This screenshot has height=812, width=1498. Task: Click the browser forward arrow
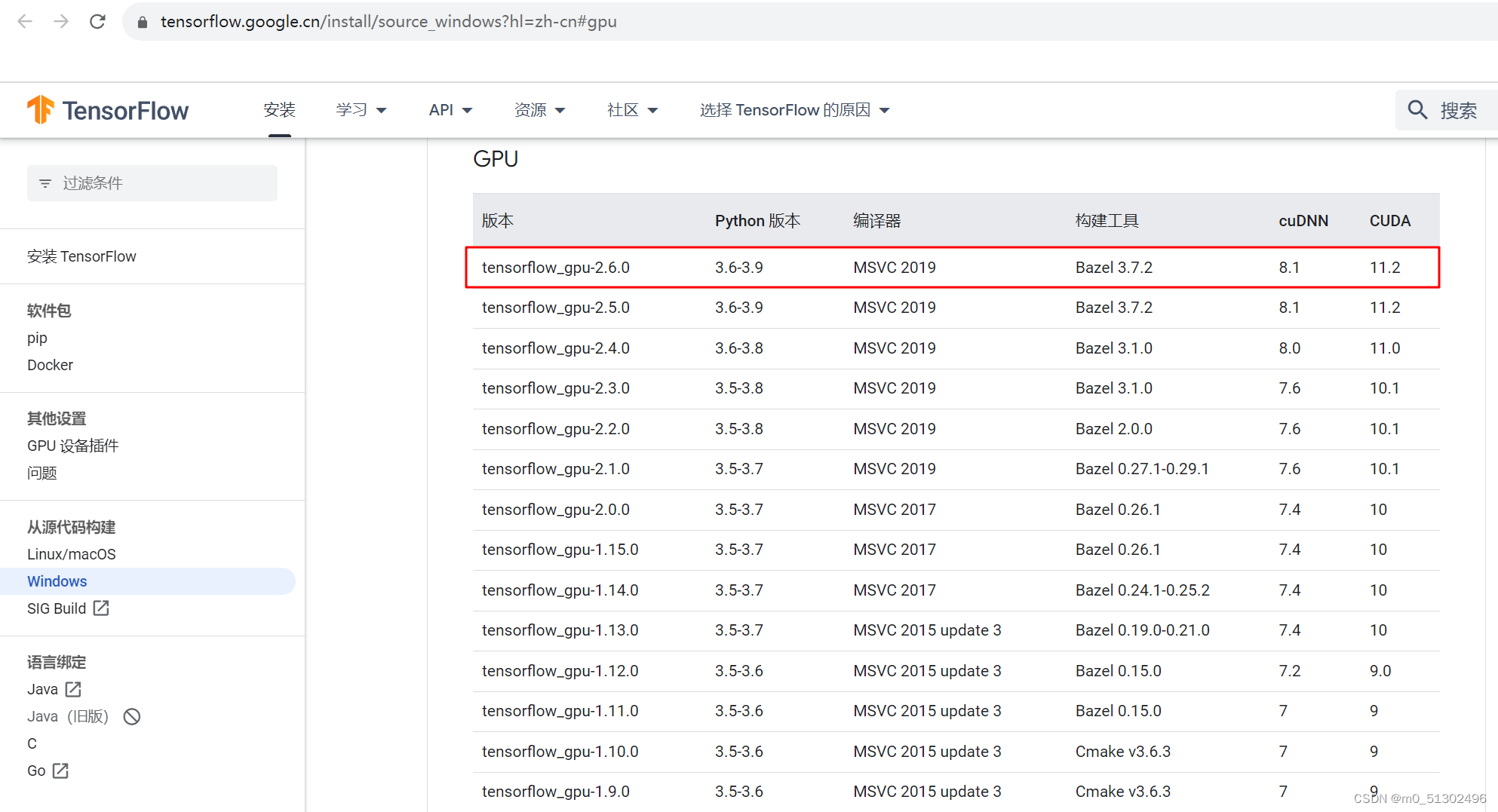click(x=61, y=21)
